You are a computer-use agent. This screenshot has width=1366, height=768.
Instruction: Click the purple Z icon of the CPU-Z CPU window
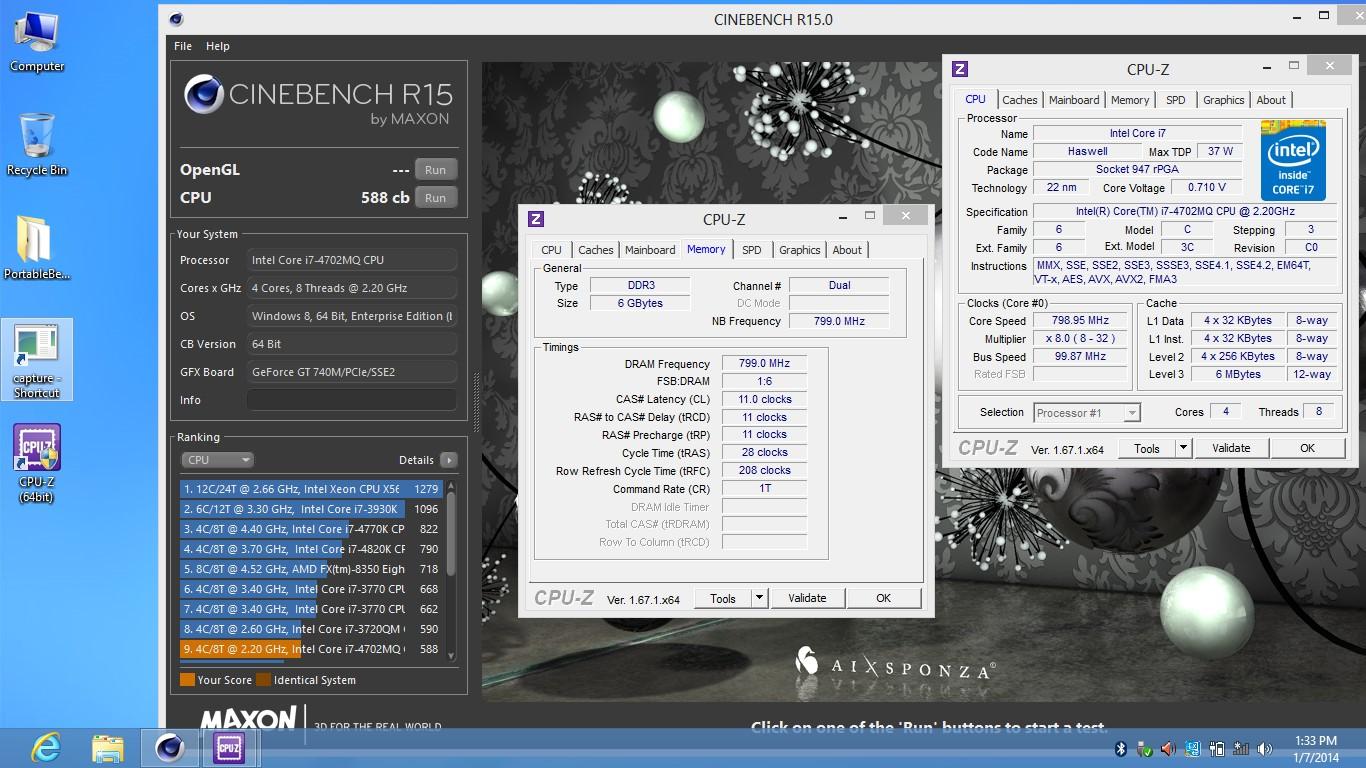tap(960, 69)
